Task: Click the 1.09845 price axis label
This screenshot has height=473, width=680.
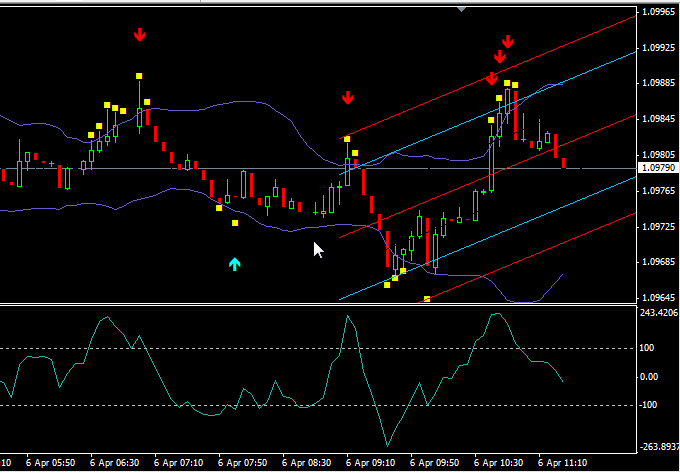Action: [x=660, y=119]
